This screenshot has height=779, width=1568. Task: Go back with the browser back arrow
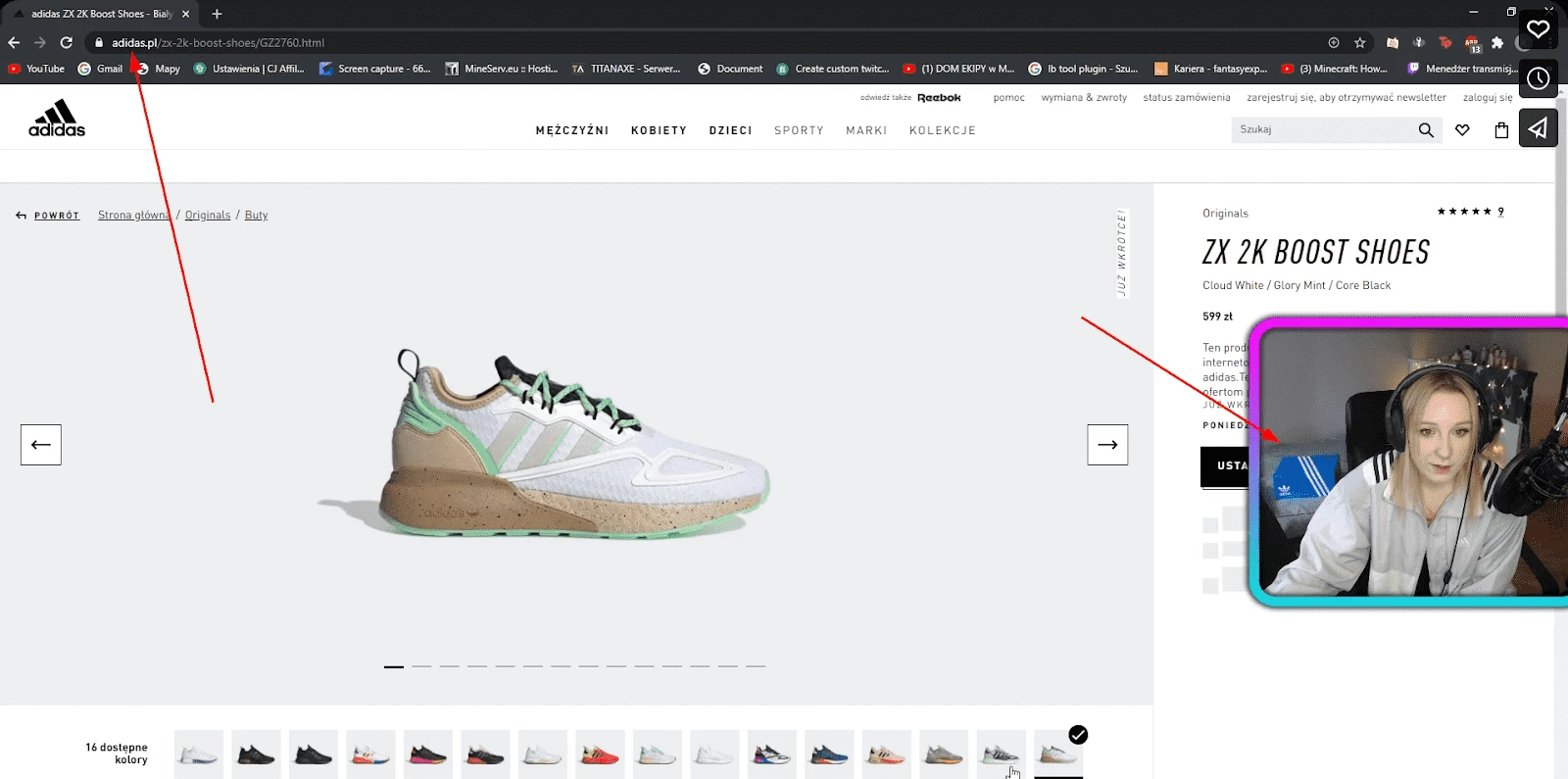coord(14,42)
